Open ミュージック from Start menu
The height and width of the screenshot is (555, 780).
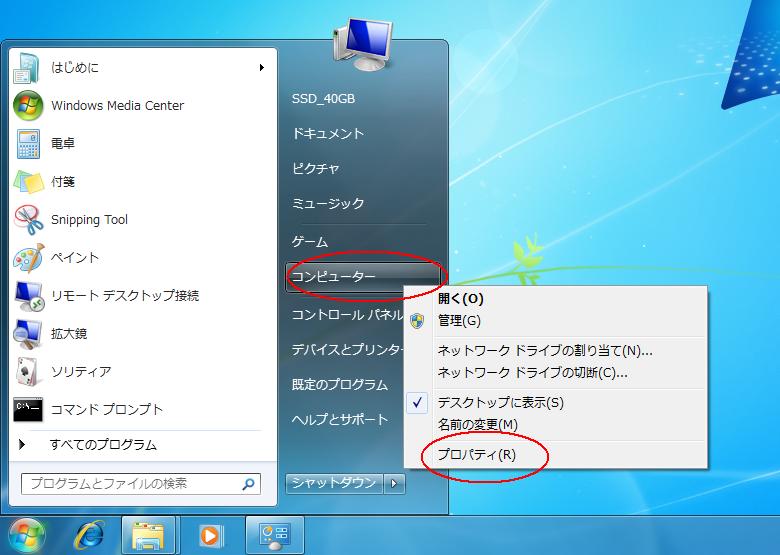pos(328,203)
